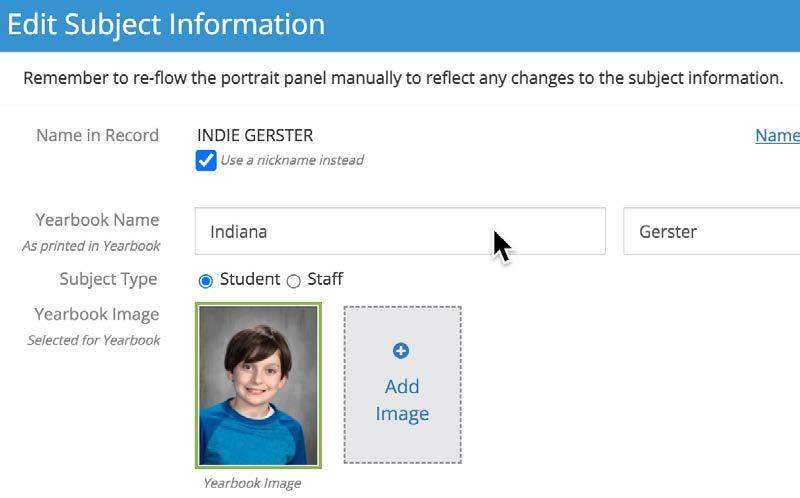This screenshot has width=800, height=498.
Task: Click the Gerster last name field
Action: click(712, 231)
